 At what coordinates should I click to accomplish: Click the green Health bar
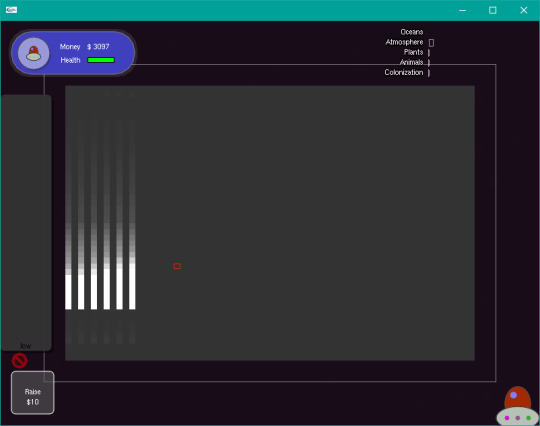point(101,60)
